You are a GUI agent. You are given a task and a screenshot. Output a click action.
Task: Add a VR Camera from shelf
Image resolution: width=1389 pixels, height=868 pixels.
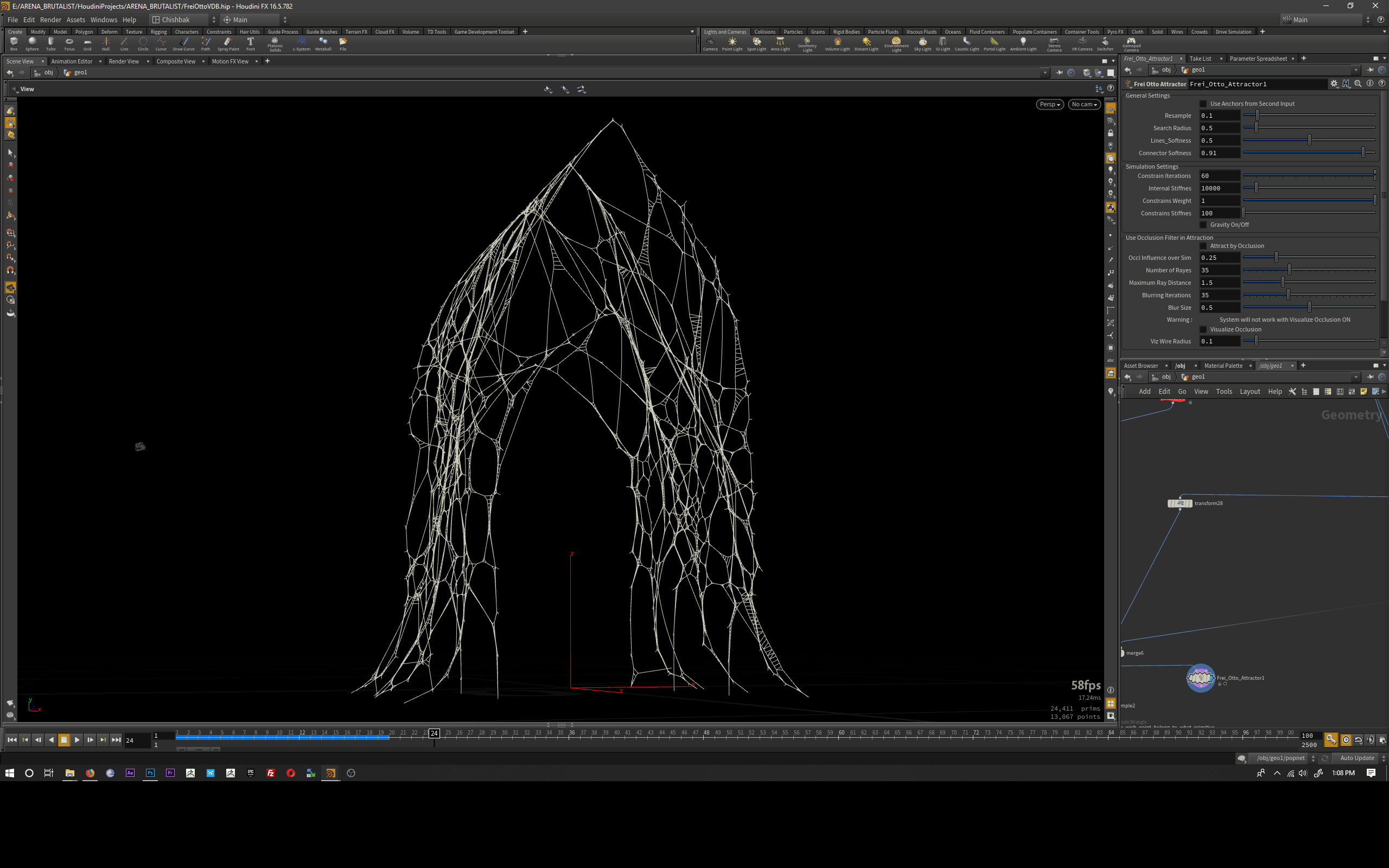coord(1081,43)
